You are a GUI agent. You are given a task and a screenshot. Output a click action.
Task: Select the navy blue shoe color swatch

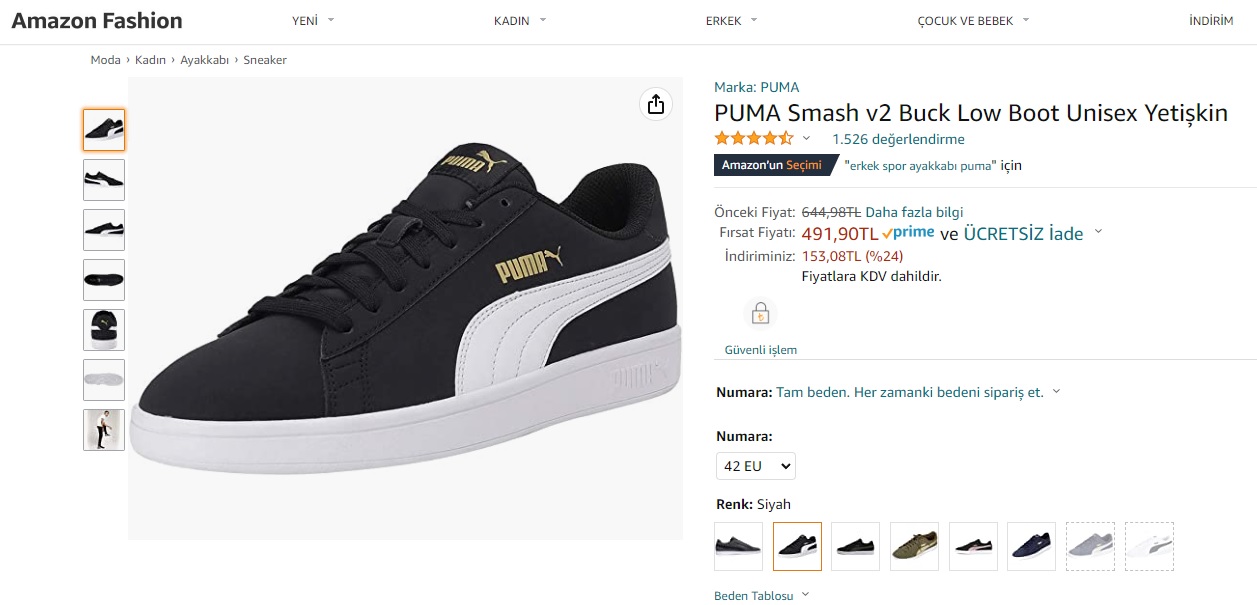1031,546
